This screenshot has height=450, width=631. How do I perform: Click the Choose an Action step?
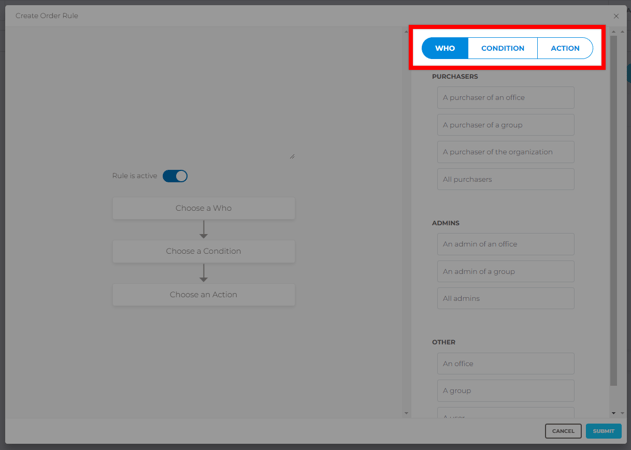(x=203, y=295)
